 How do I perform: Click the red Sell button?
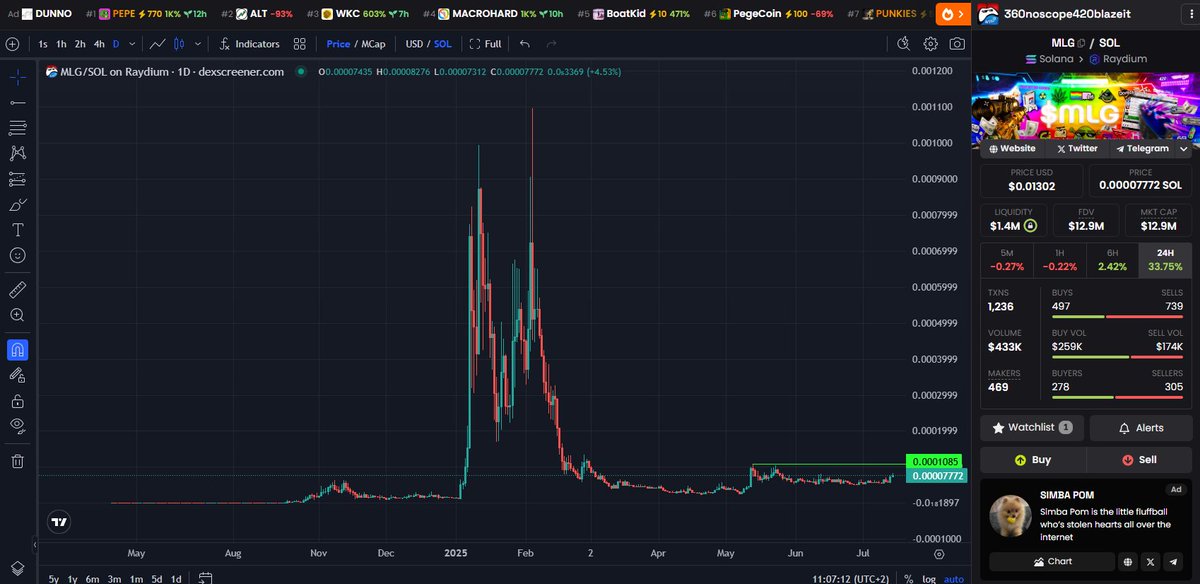point(1141,460)
